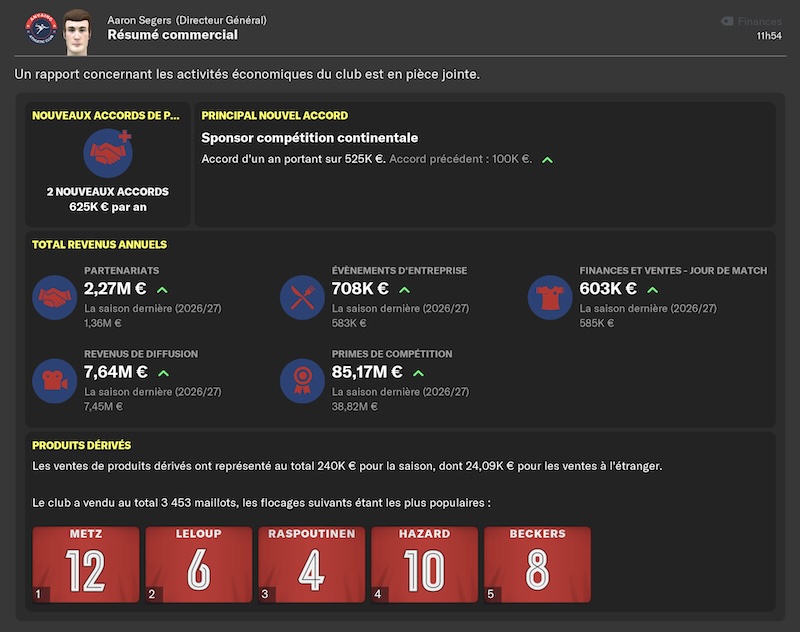
Task: Click the 'PRIMES DE COMPÉTITION' label
Action: tap(392, 354)
